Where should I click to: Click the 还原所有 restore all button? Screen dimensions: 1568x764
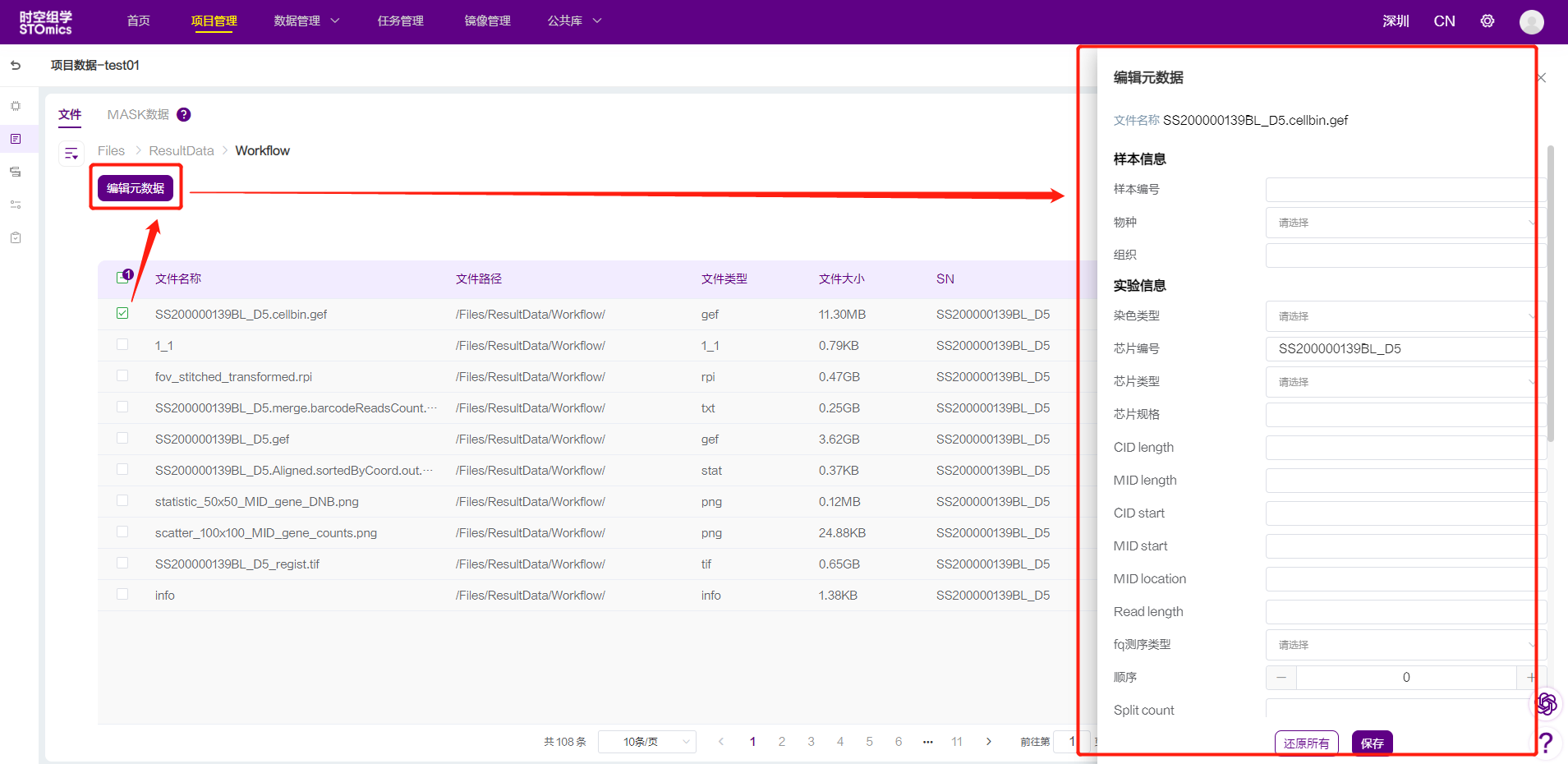(x=1306, y=743)
